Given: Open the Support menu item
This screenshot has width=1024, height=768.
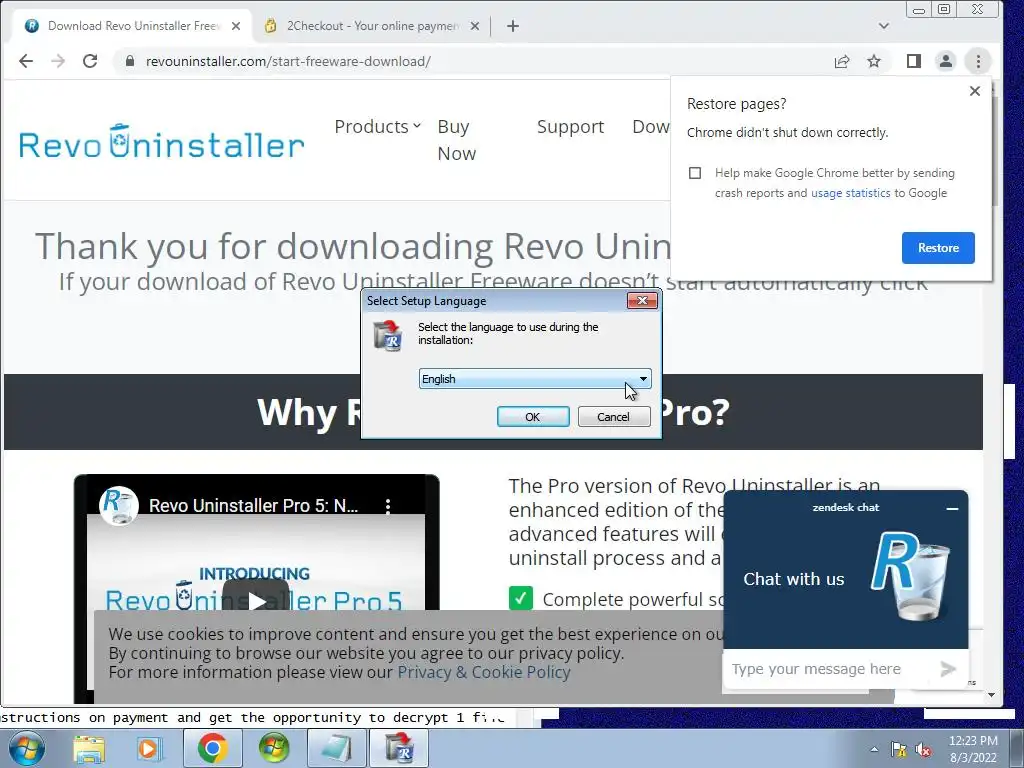Looking at the screenshot, I should (x=570, y=127).
